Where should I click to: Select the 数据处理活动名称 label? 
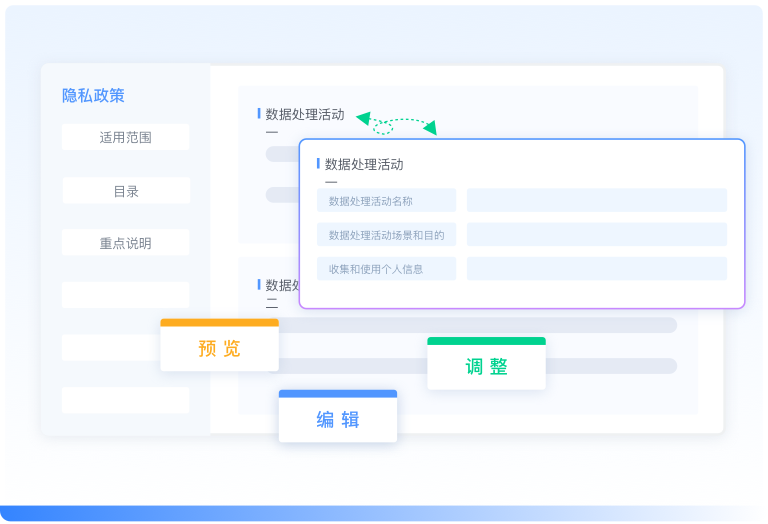pyautogui.click(x=386, y=200)
